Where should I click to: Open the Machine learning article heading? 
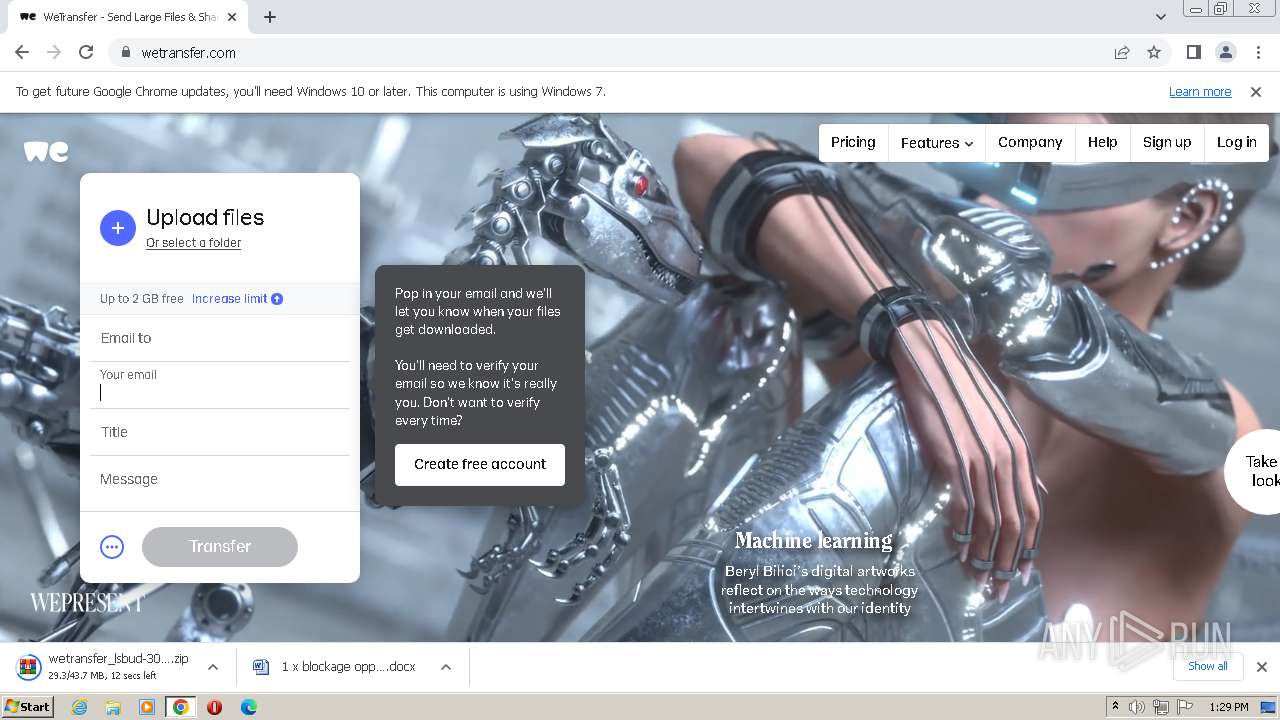click(814, 541)
